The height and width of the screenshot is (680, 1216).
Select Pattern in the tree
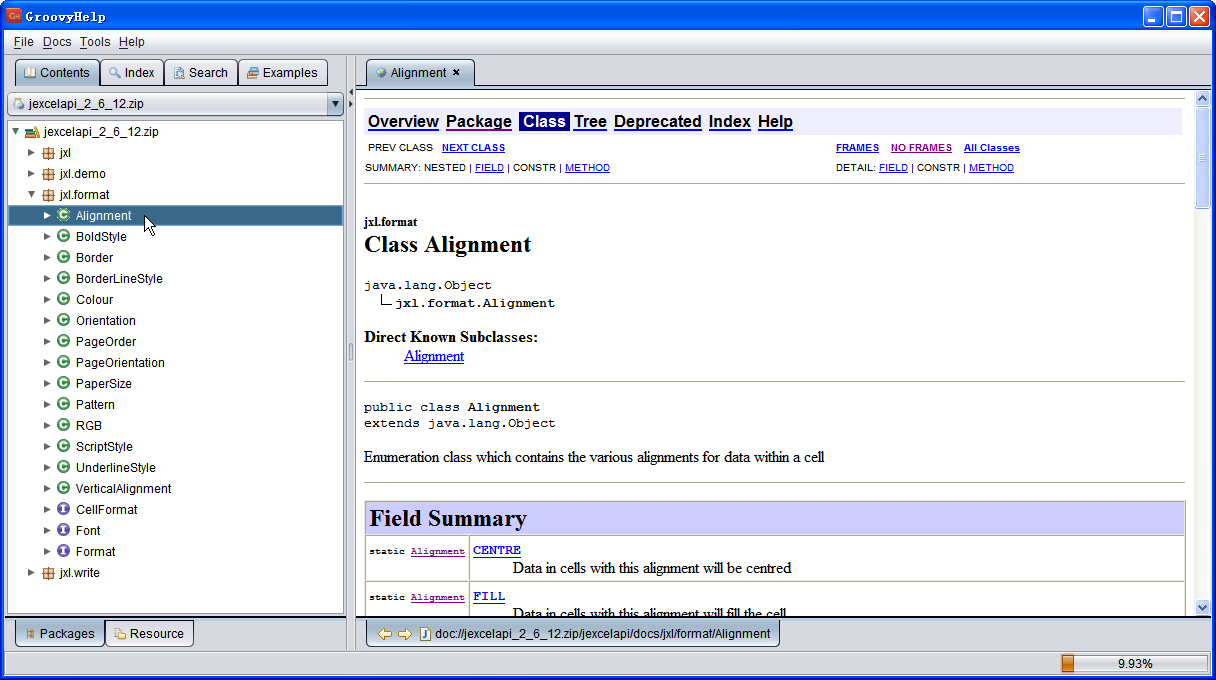point(95,405)
